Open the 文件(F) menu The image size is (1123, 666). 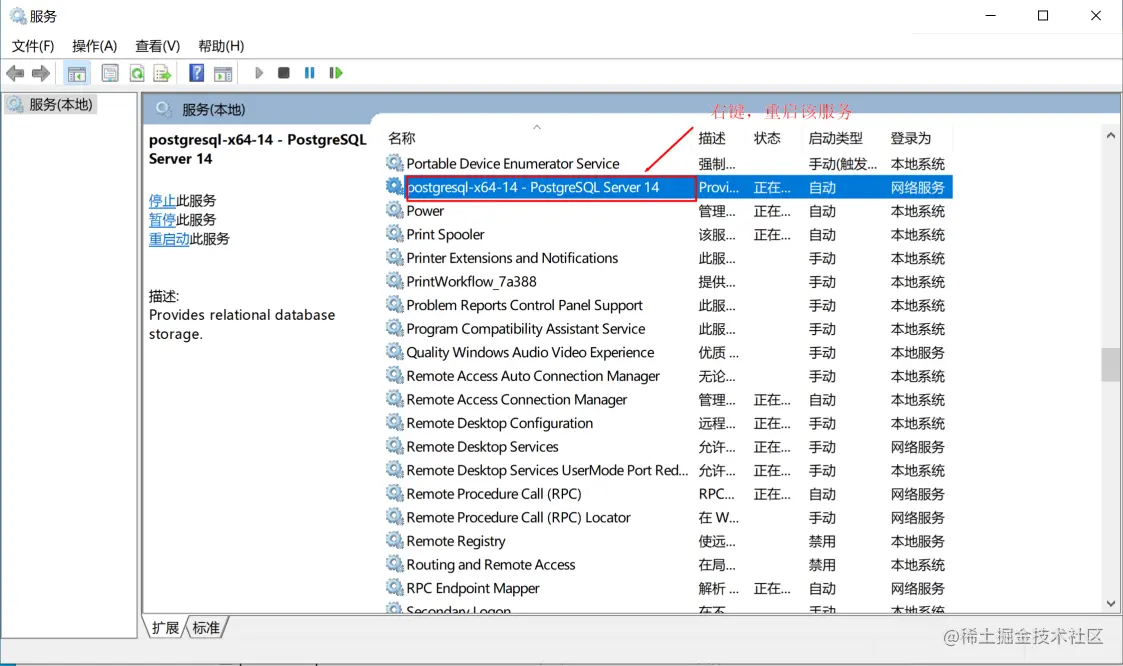tap(33, 46)
